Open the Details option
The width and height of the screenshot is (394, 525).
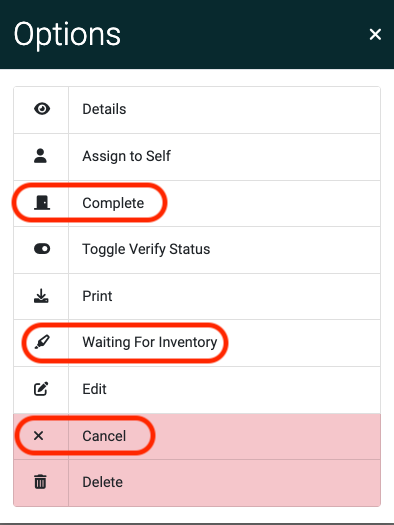coord(197,110)
